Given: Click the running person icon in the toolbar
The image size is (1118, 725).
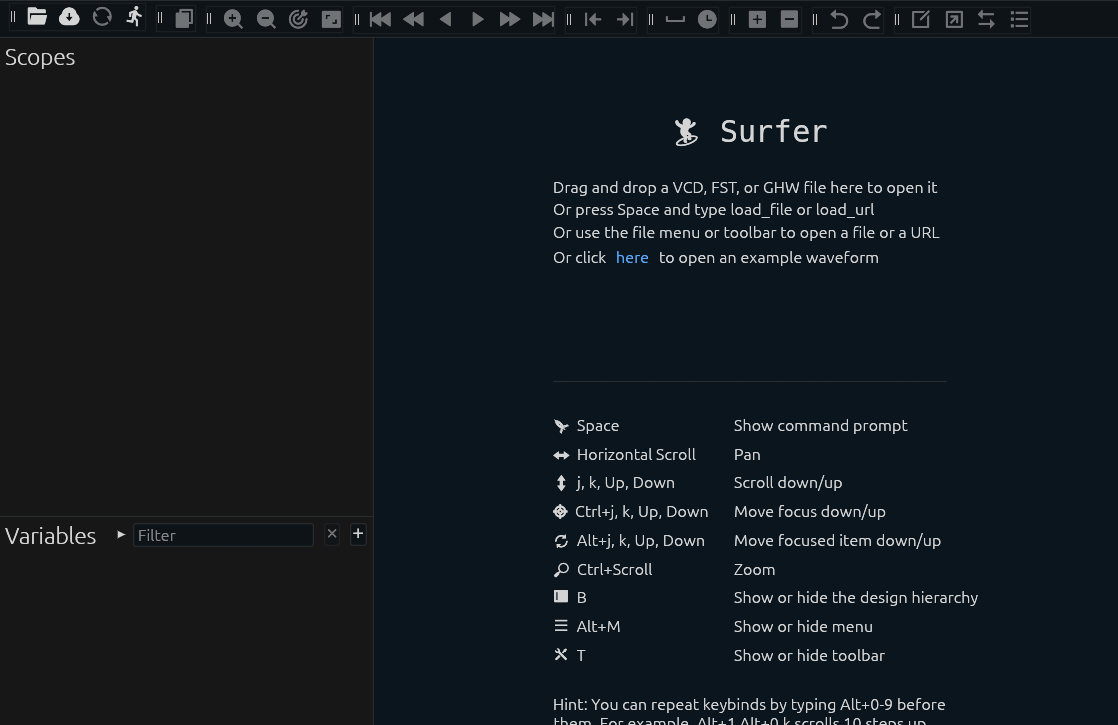Looking at the screenshot, I should click(134, 17).
